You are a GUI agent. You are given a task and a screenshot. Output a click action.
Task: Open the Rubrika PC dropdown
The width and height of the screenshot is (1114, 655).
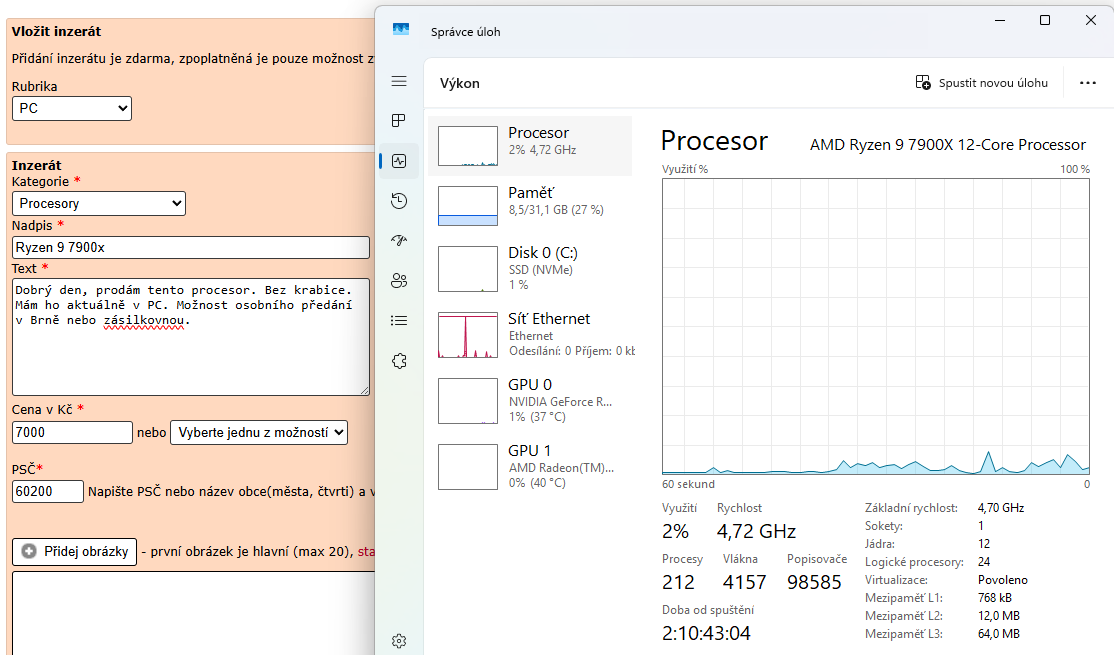[72, 109]
